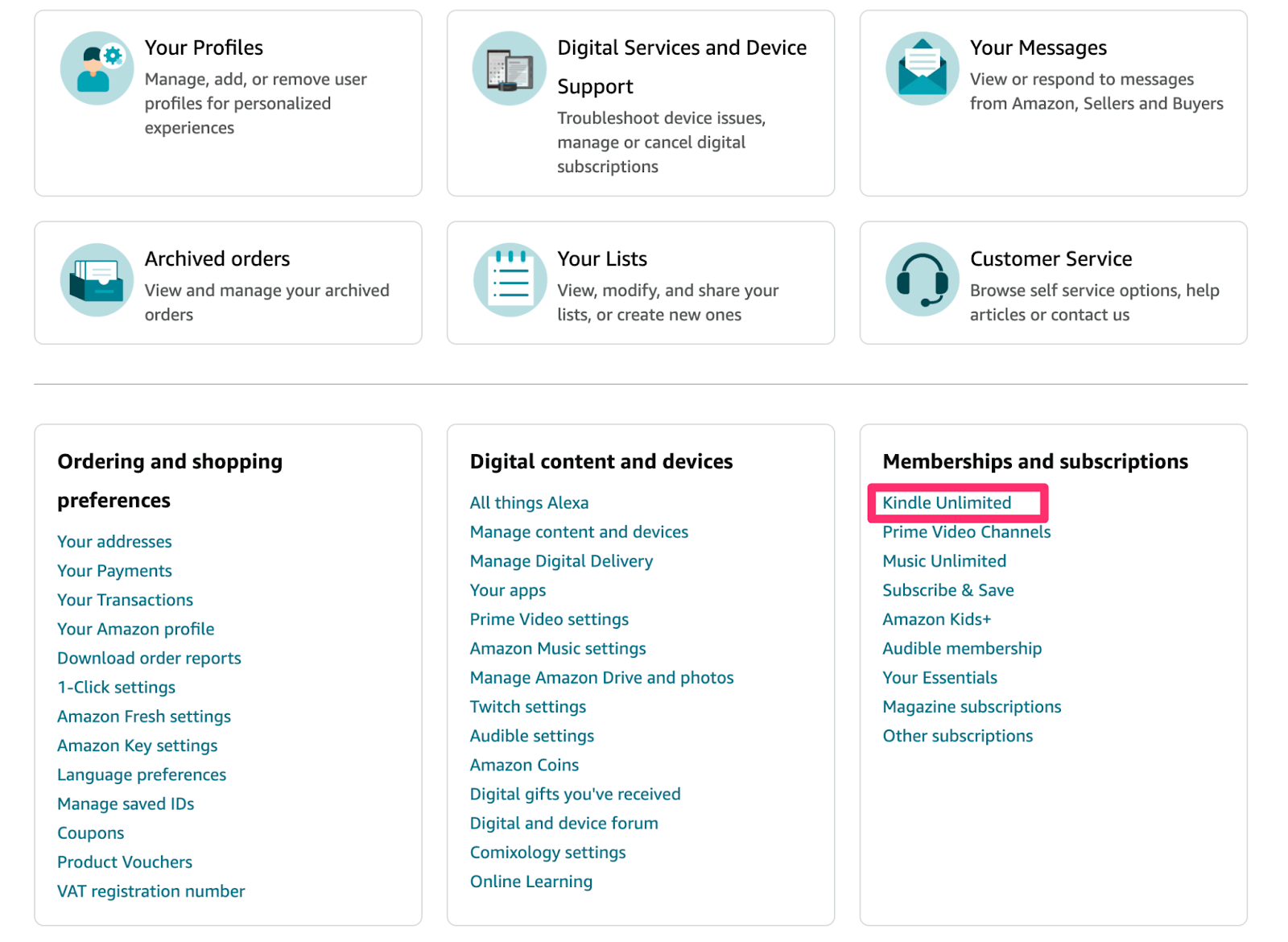Click the Your Profiles user icon
Screen dimensions: 1288x942
97,68
